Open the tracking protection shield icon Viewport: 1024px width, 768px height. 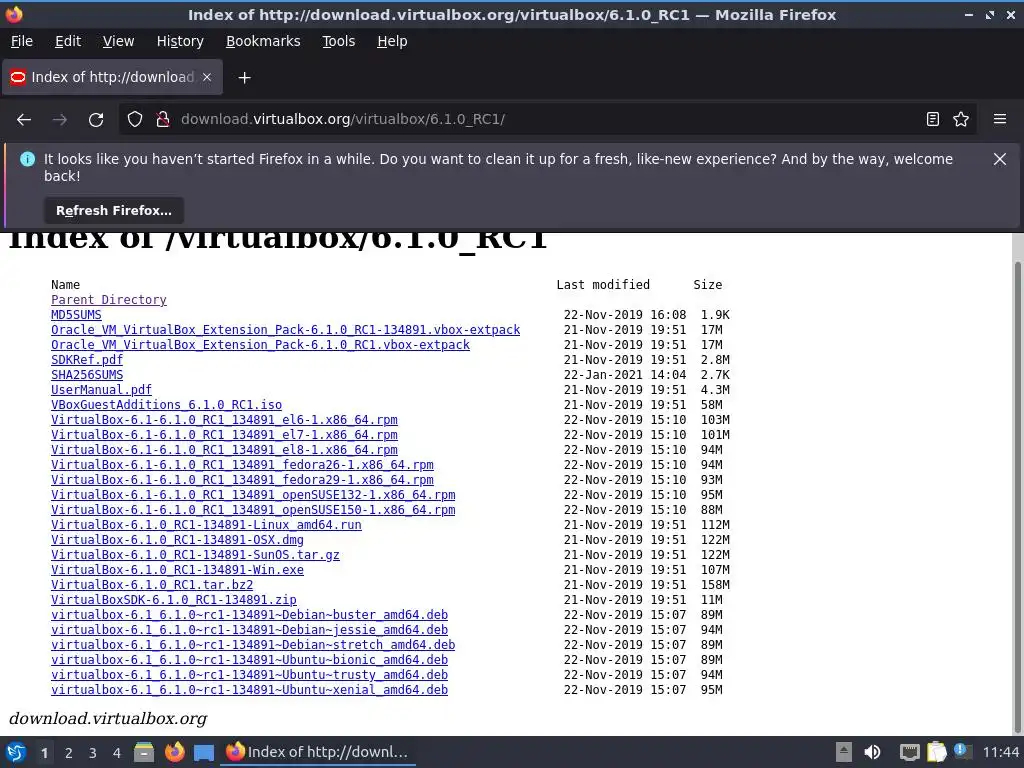(135, 120)
